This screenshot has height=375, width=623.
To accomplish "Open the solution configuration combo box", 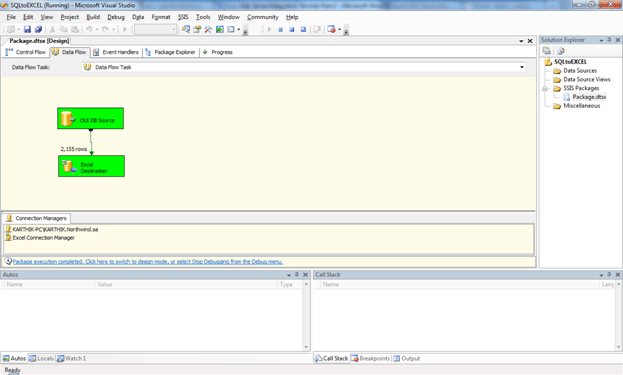I will click(155, 29).
